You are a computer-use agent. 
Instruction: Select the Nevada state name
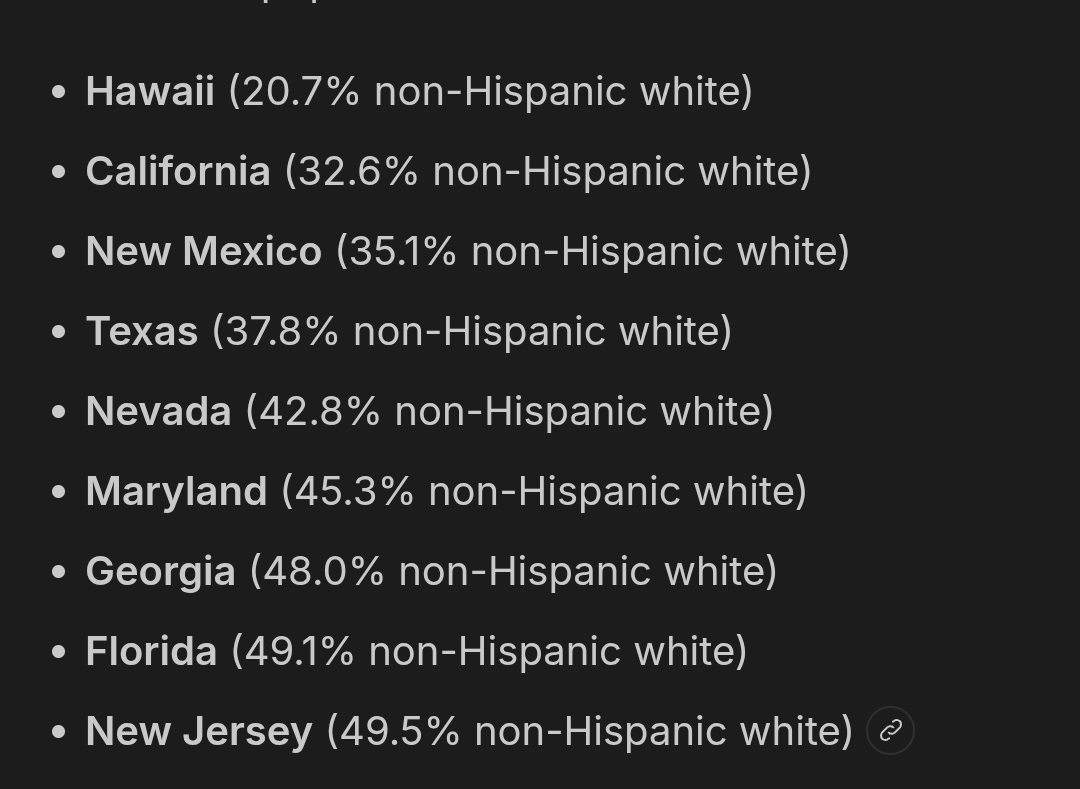158,411
